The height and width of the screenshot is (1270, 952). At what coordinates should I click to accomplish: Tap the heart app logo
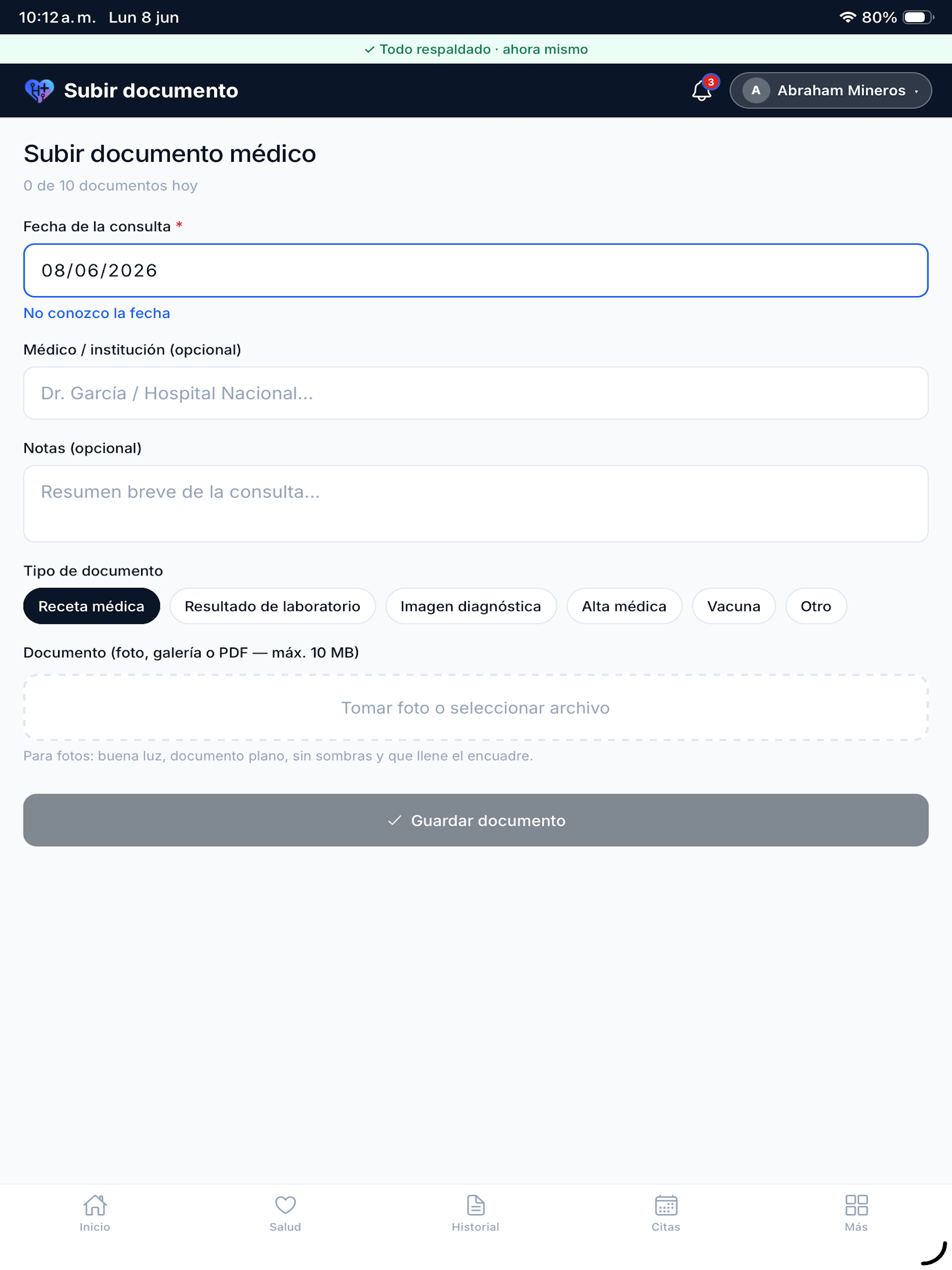pyautogui.click(x=39, y=91)
